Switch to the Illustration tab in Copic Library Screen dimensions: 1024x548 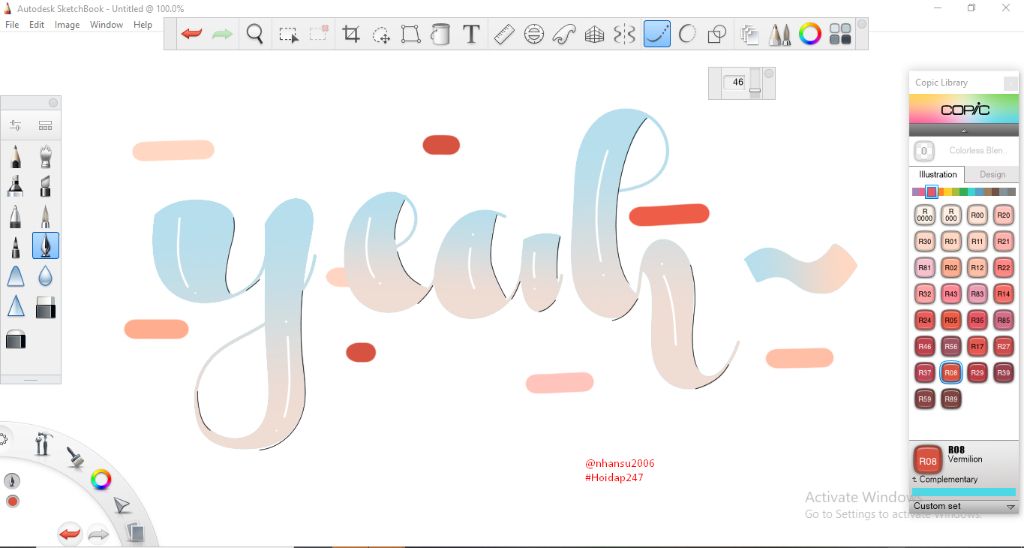coord(937,174)
